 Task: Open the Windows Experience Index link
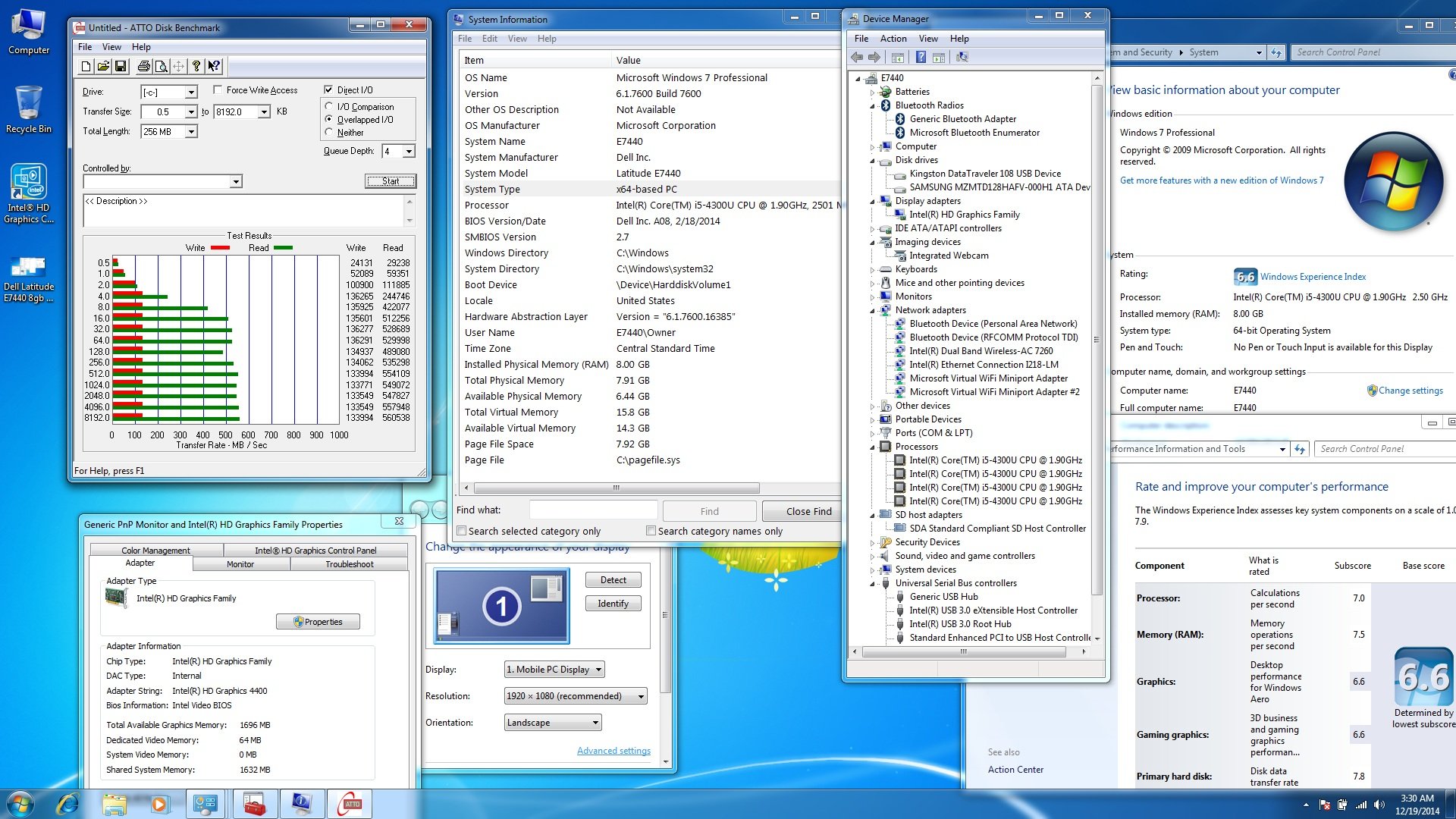click(1313, 277)
